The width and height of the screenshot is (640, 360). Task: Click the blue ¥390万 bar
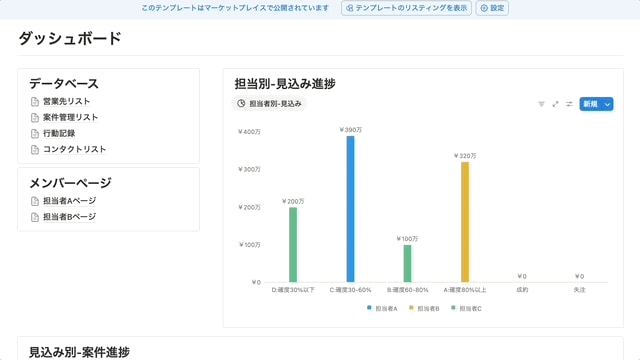[x=350, y=209]
